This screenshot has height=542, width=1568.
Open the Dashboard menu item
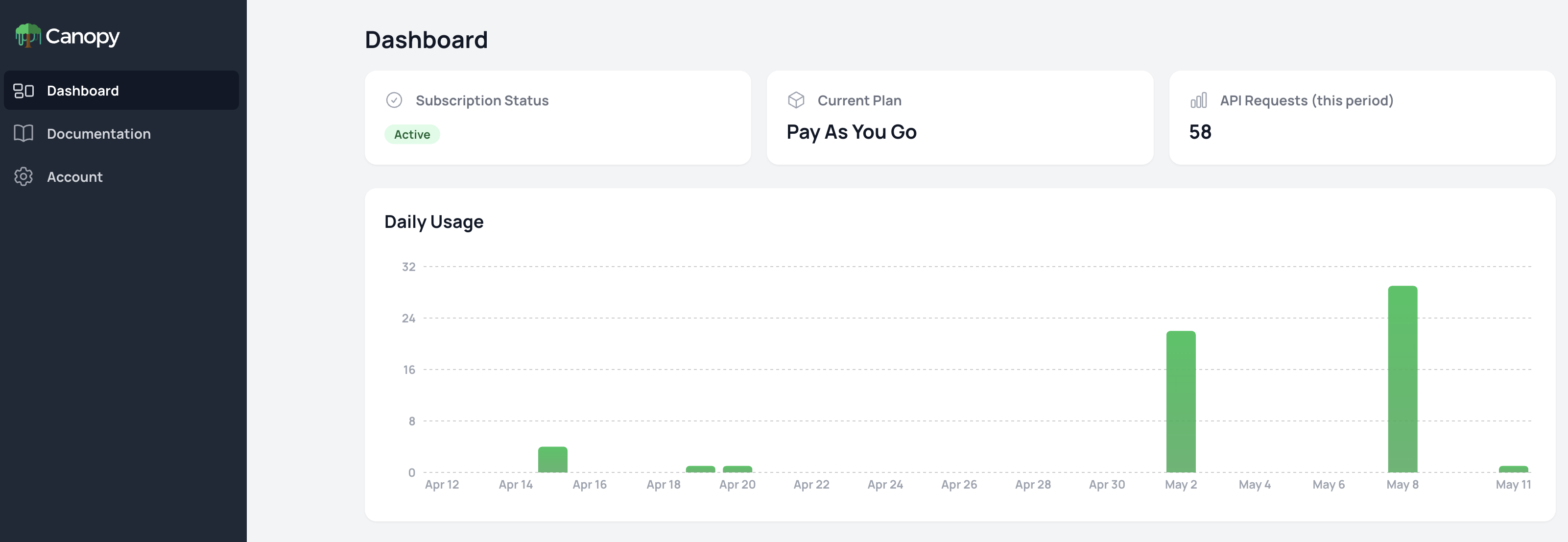click(121, 90)
